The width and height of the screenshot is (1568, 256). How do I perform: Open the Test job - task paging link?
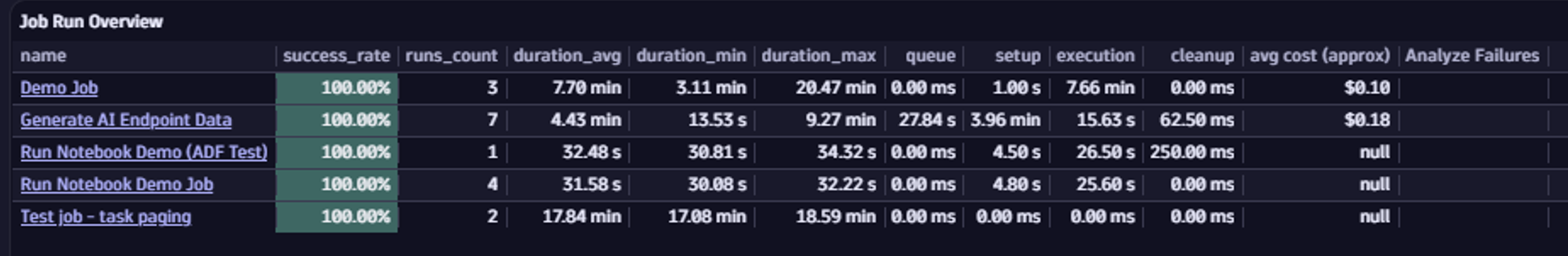tap(106, 217)
